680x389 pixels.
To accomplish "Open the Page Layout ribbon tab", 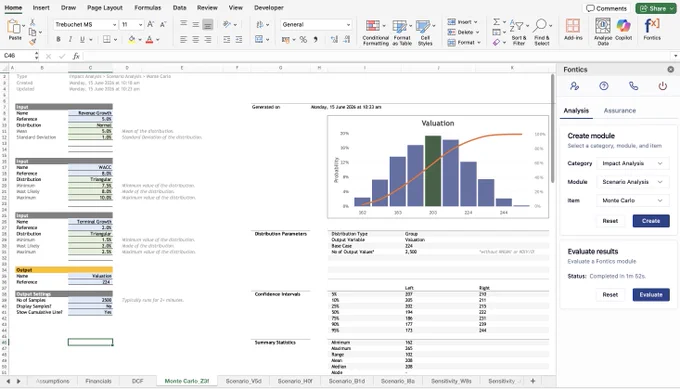I will pos(105,8).
